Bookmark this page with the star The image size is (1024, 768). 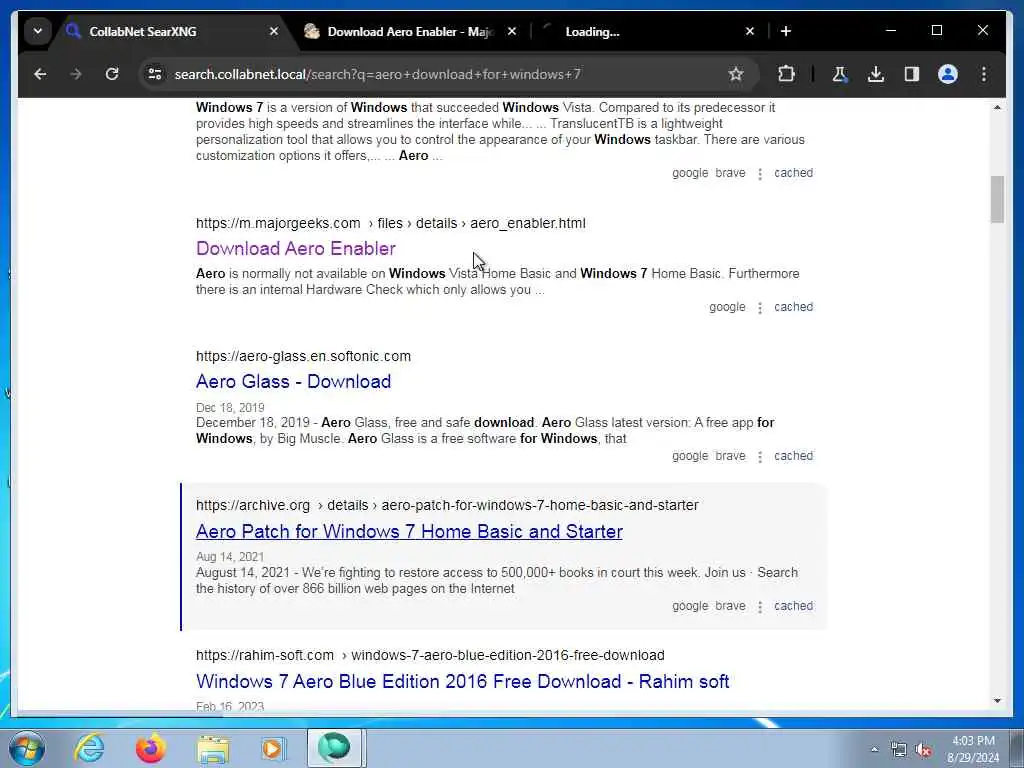tap(736, 74)
